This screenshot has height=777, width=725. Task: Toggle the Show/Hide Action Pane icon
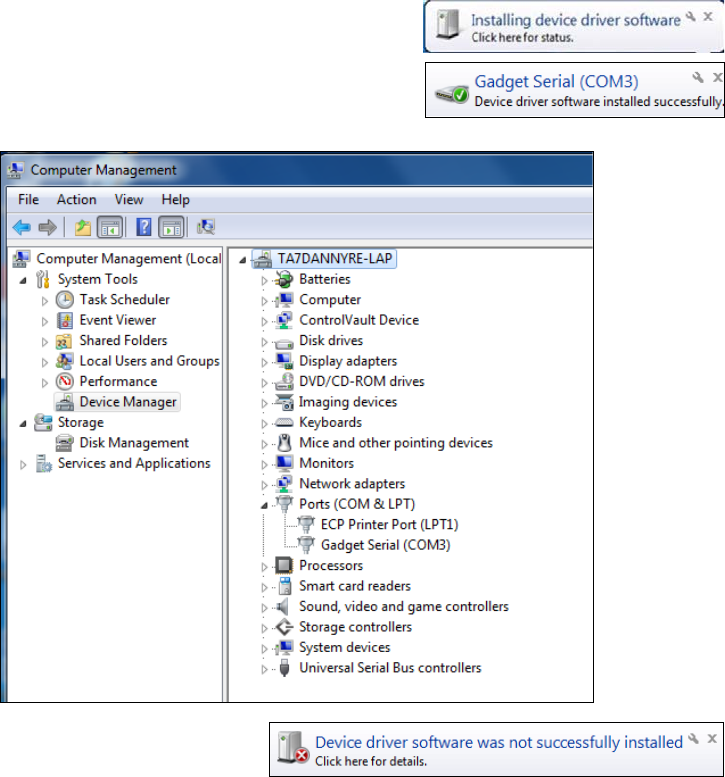(x=171, y=227)
